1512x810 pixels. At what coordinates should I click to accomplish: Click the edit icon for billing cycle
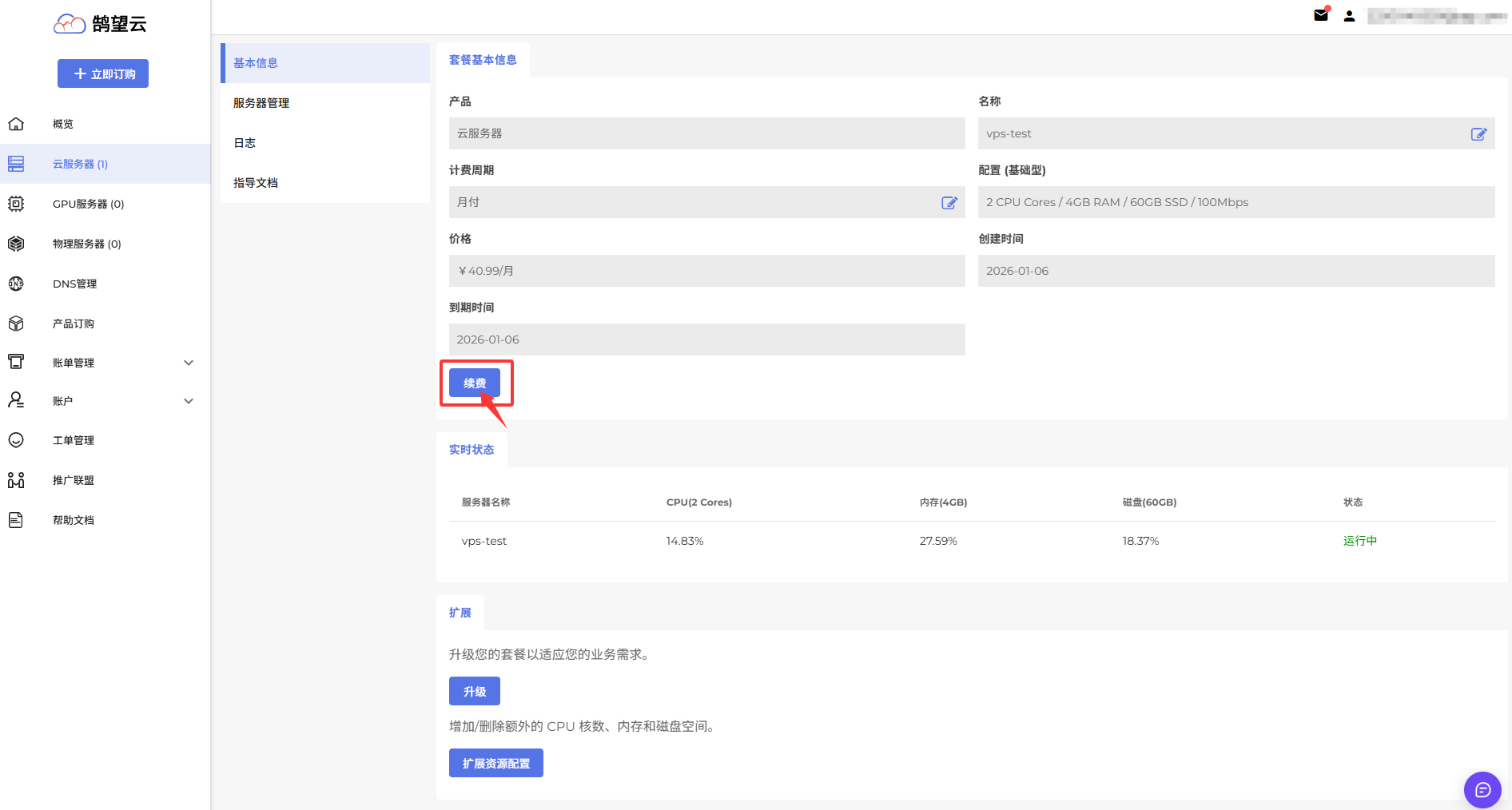(949, 203)
